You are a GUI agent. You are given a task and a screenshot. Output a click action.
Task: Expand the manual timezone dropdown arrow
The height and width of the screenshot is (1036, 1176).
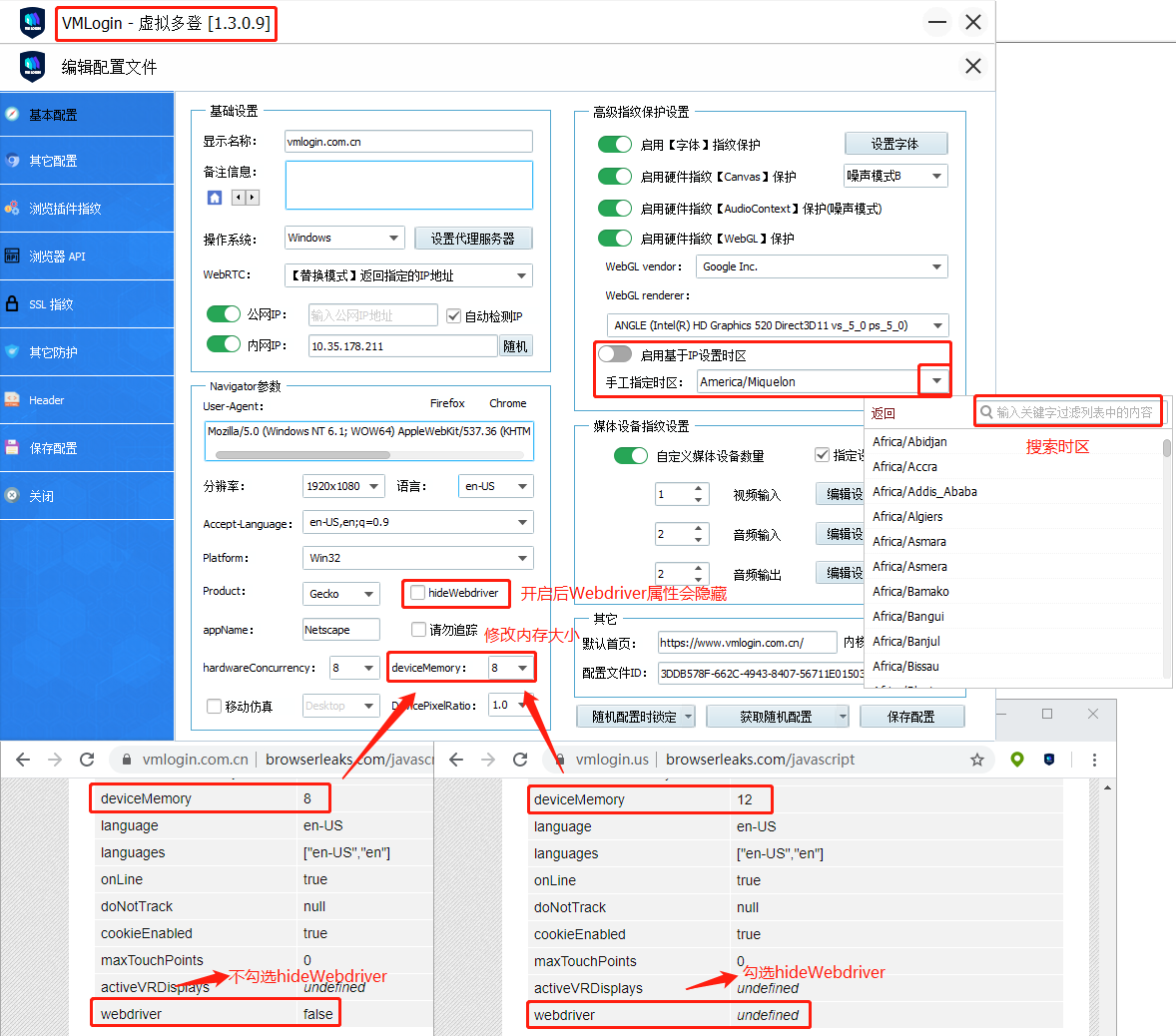(x=935, y=381)
